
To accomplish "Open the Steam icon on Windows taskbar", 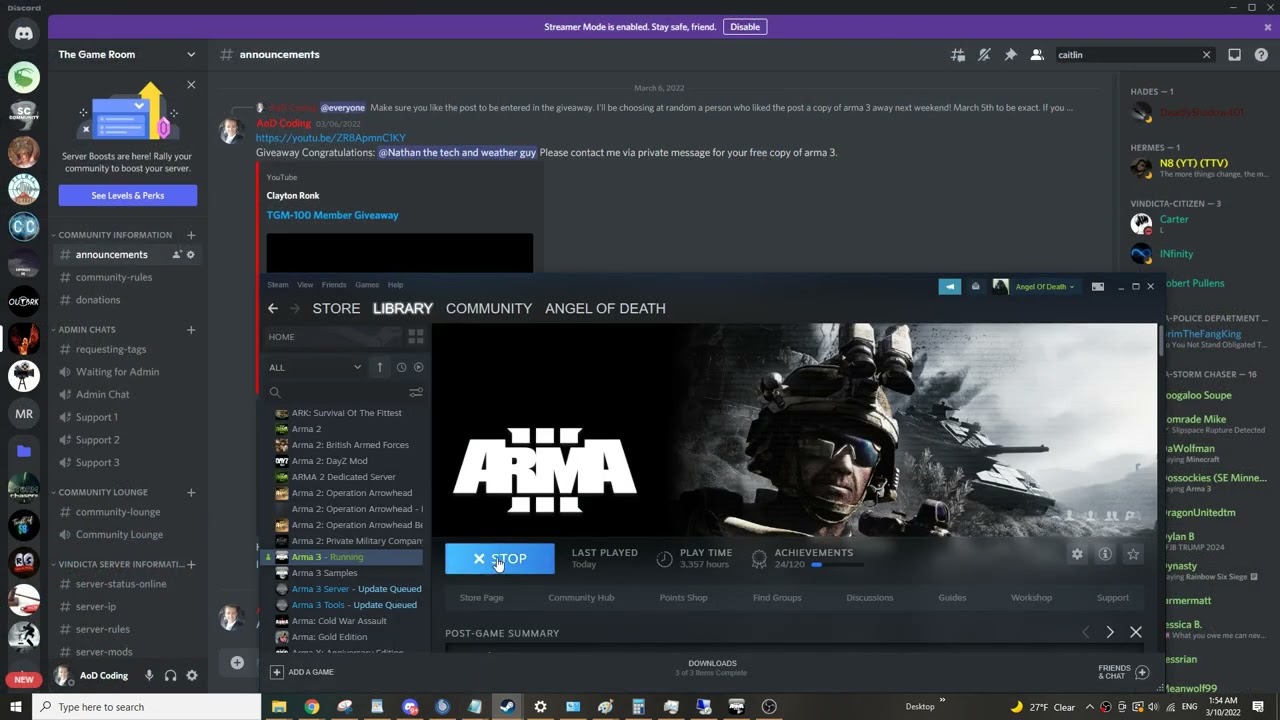I will 508,707.
